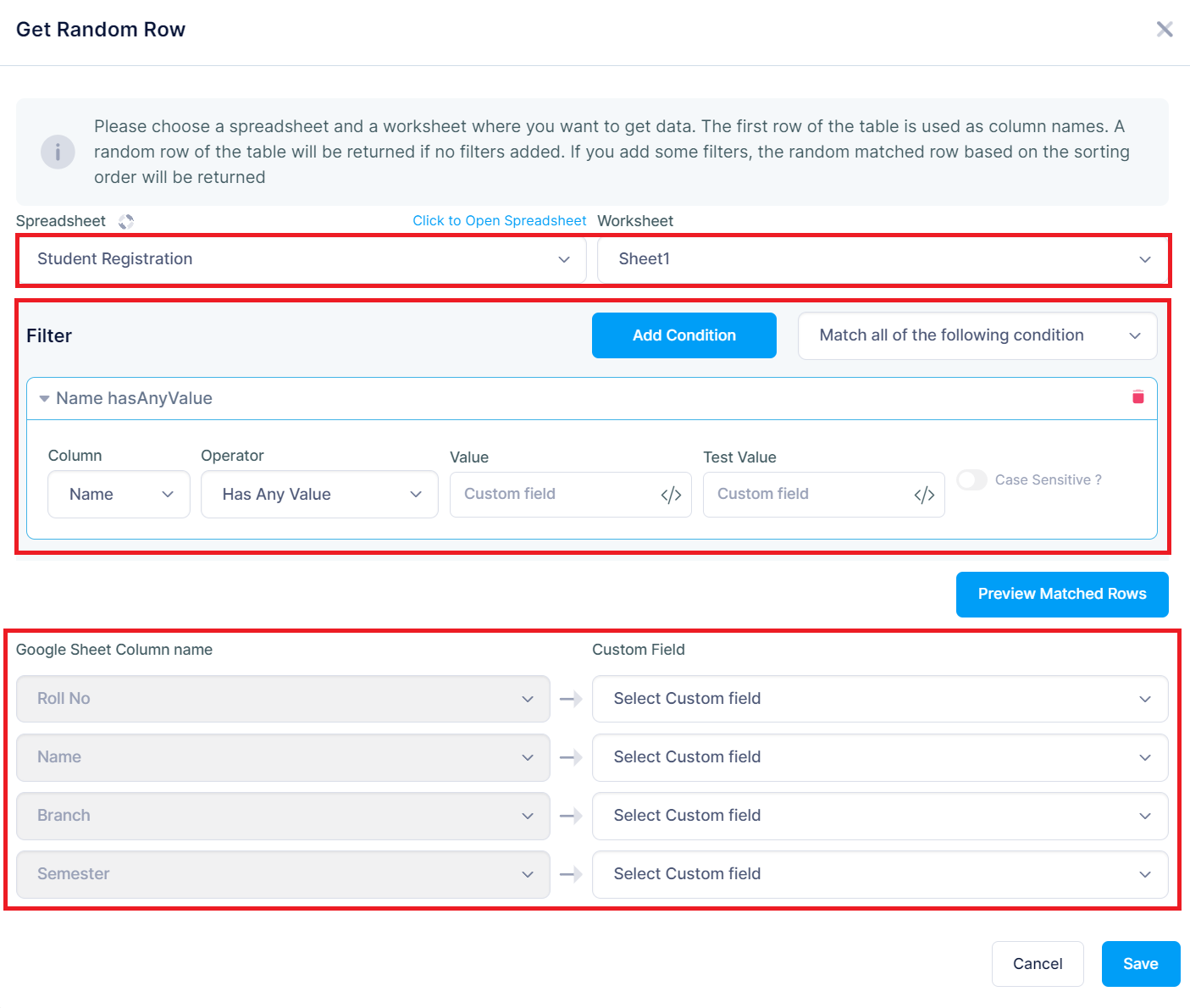Open the Sheet1 worksheet dropdown

click(882, 259)
